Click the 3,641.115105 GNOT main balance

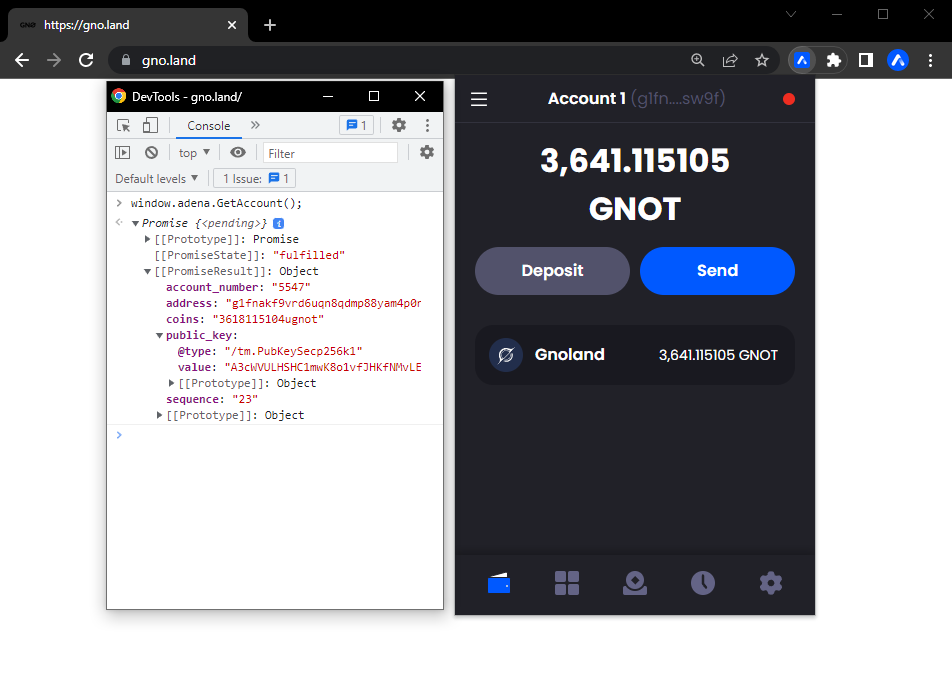pos(634,185)
